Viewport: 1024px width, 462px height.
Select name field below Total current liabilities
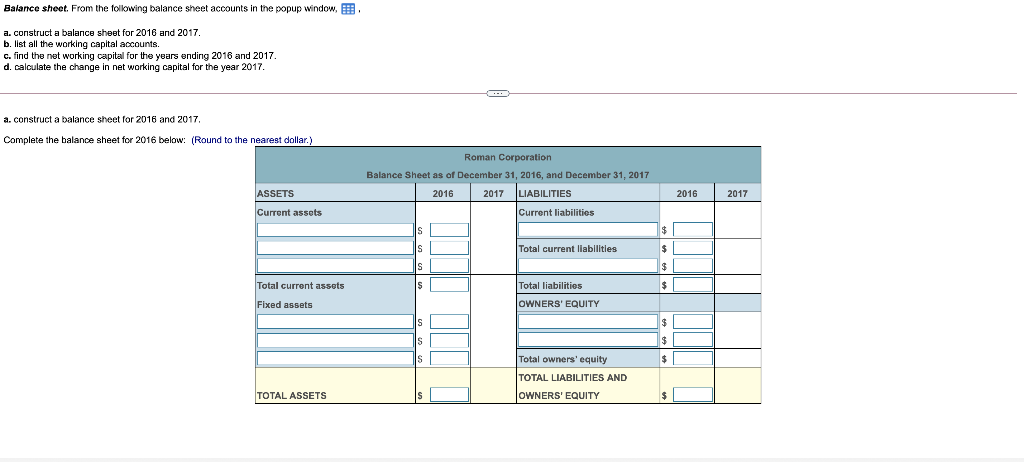(x=588, y=266)
